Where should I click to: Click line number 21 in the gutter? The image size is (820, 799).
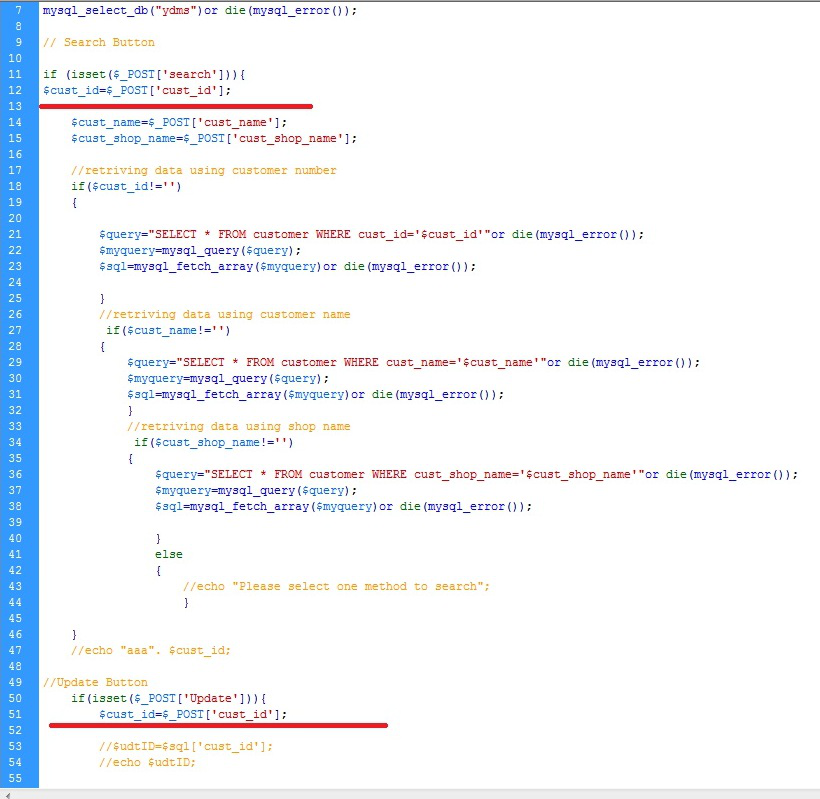point(15,234)
